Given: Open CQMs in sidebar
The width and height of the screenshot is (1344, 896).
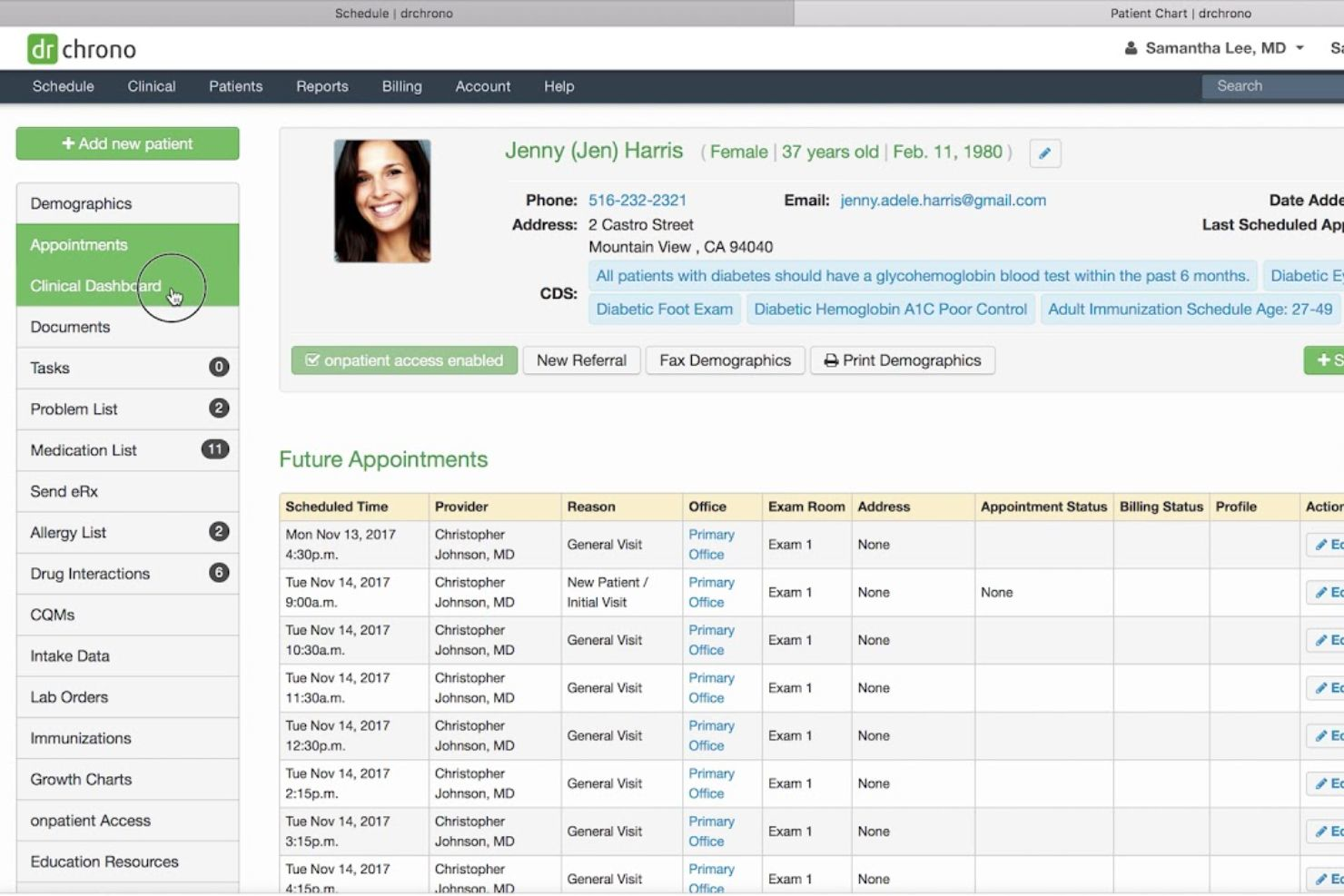Looking at the screenshot, I should point(127,615).
